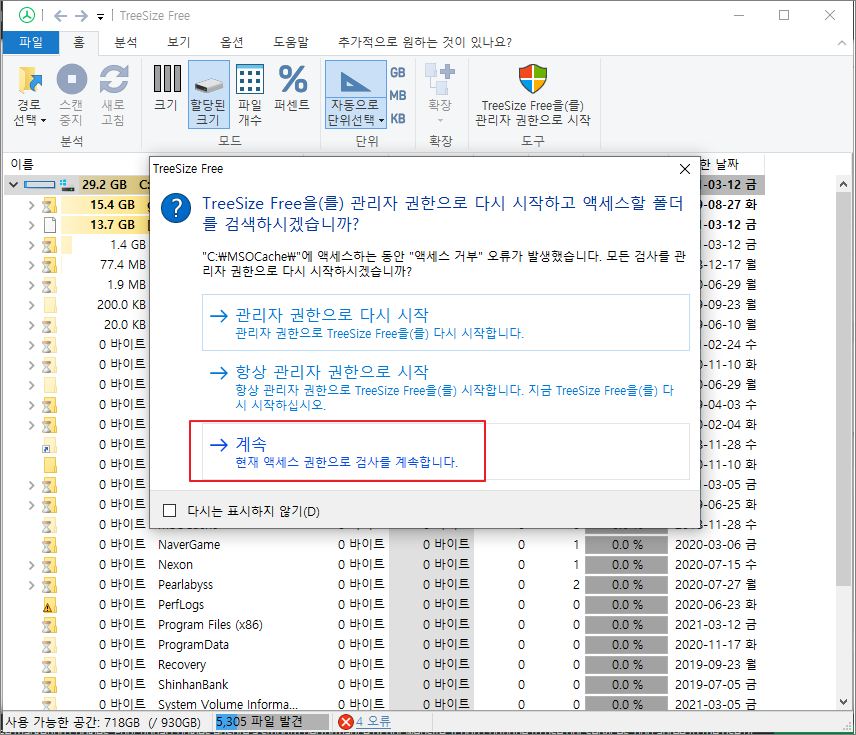
Task: Click the 확장 expand icon
Action: (x=440, y=79)
